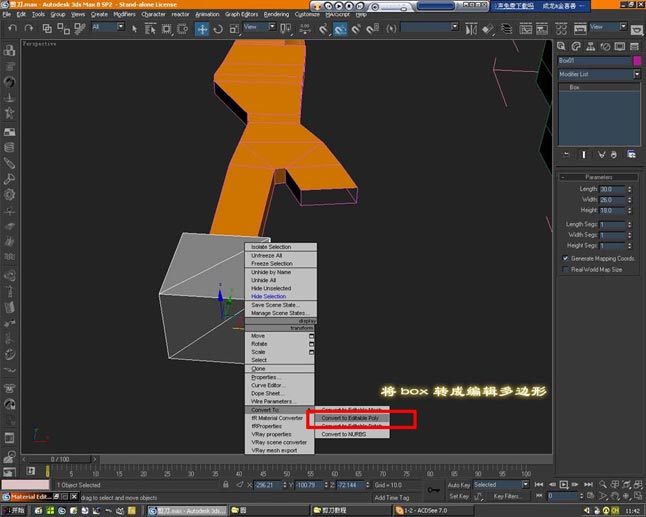Click the 0 / 100 time slider

pyautogui.click(x=60, y=459)
